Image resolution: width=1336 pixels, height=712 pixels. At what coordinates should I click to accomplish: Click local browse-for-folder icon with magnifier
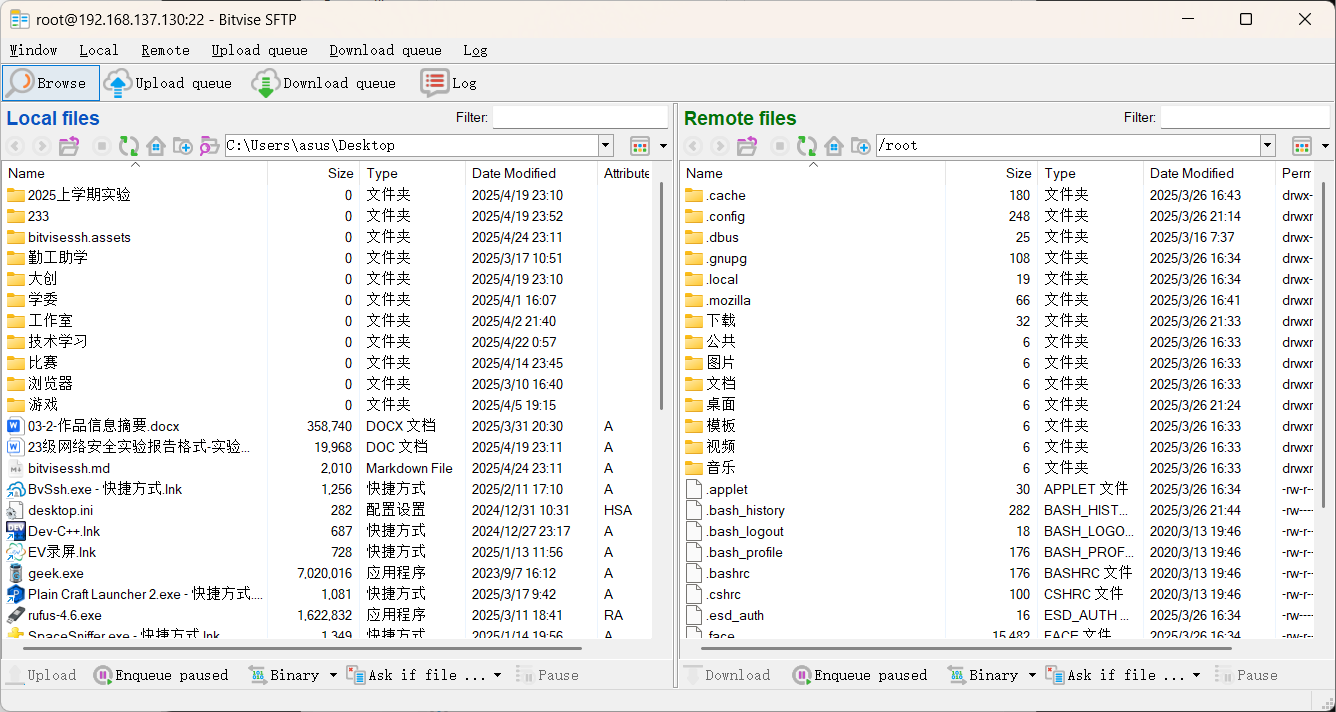(x=208, y=146)
